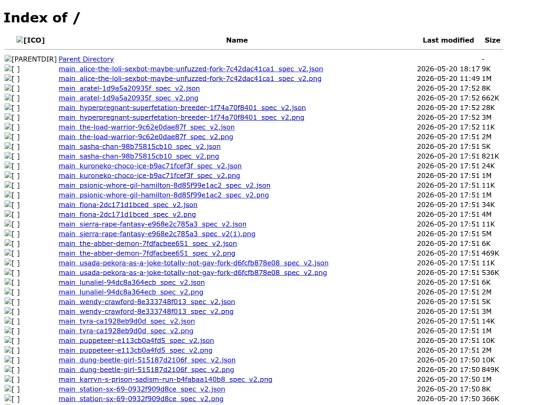This screenshot has height=405, width=540.
Task: Select the 536K size value
Action: point(490,273)
